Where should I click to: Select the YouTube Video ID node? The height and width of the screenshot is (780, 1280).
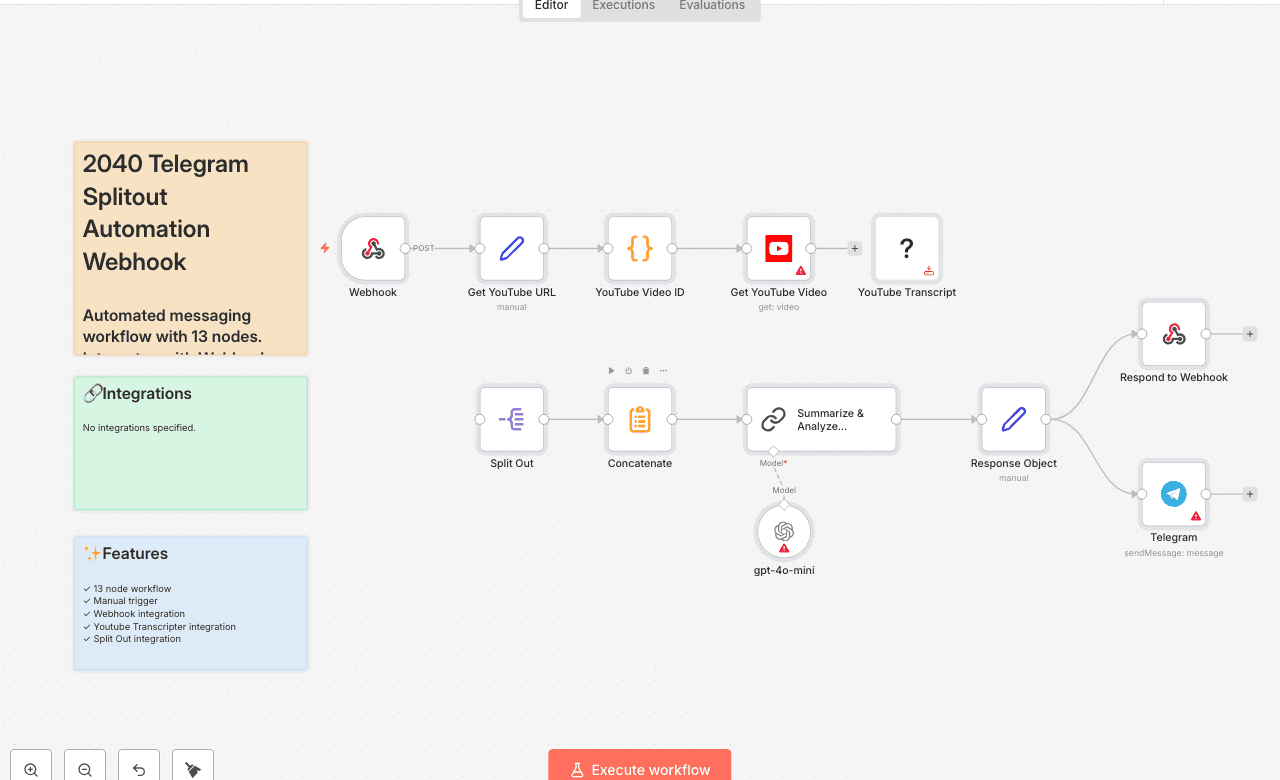tap(639, 248)
